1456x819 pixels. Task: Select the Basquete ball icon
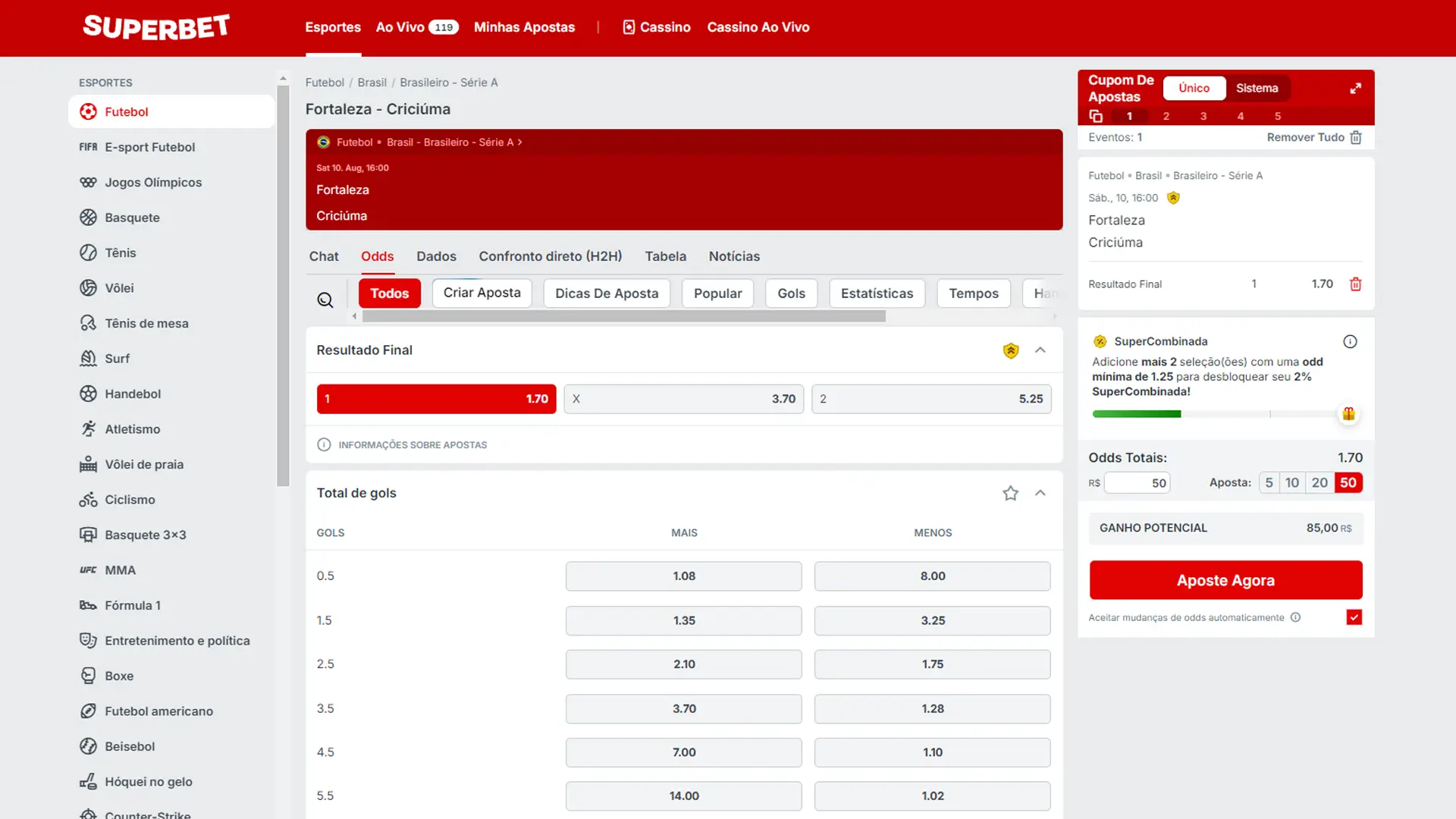pyautogui.click(x=89, y=218)
